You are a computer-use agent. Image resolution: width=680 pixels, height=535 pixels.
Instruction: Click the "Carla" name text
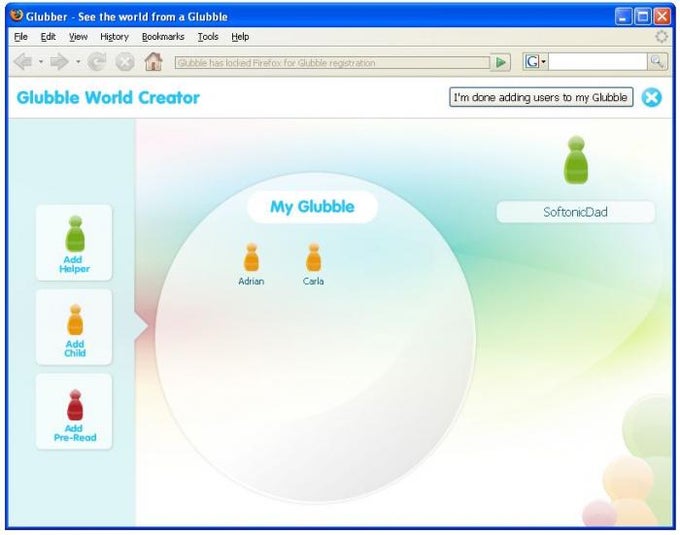pyautogui.click(x=314, y=281)
